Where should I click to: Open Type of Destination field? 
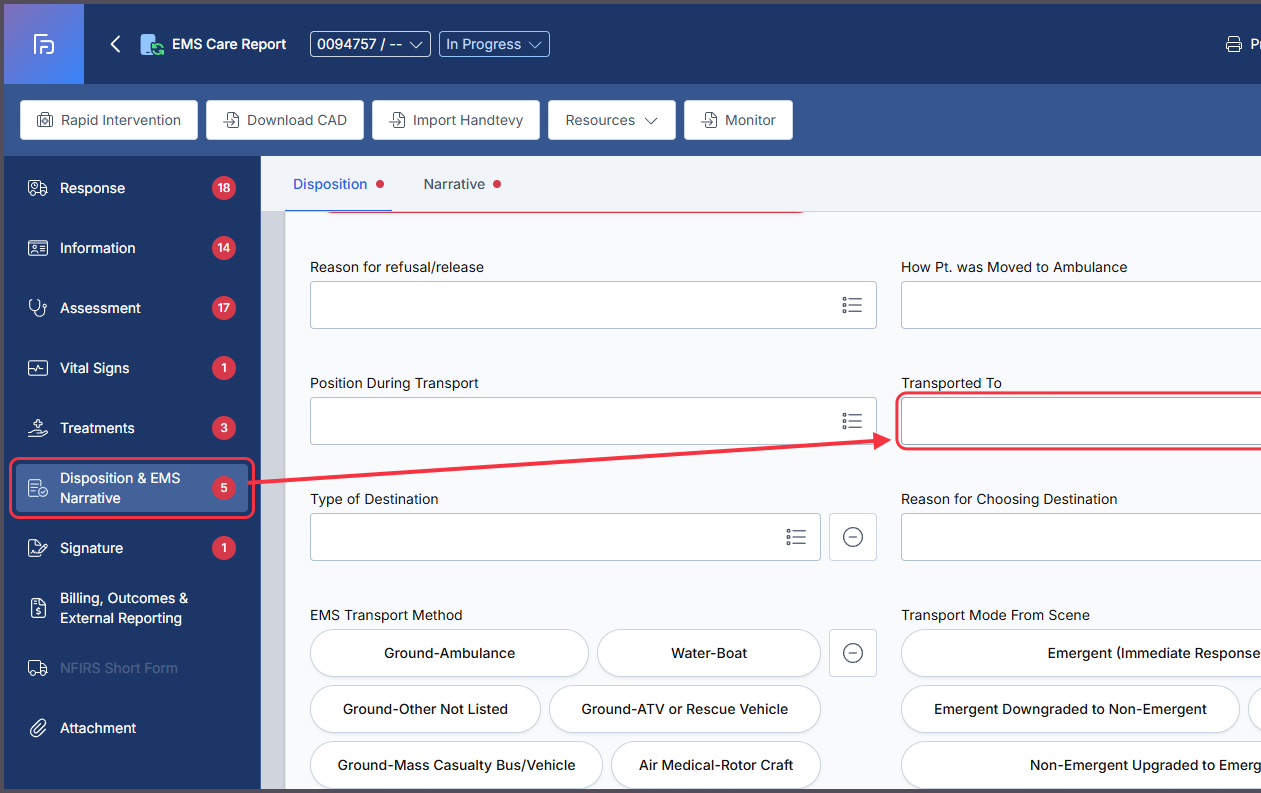pyautogui.click(x=565, y=537)
